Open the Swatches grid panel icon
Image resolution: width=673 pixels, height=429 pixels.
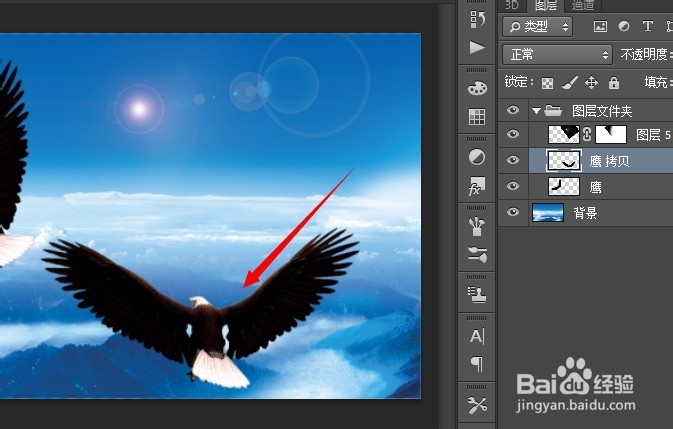click(477, 116)
